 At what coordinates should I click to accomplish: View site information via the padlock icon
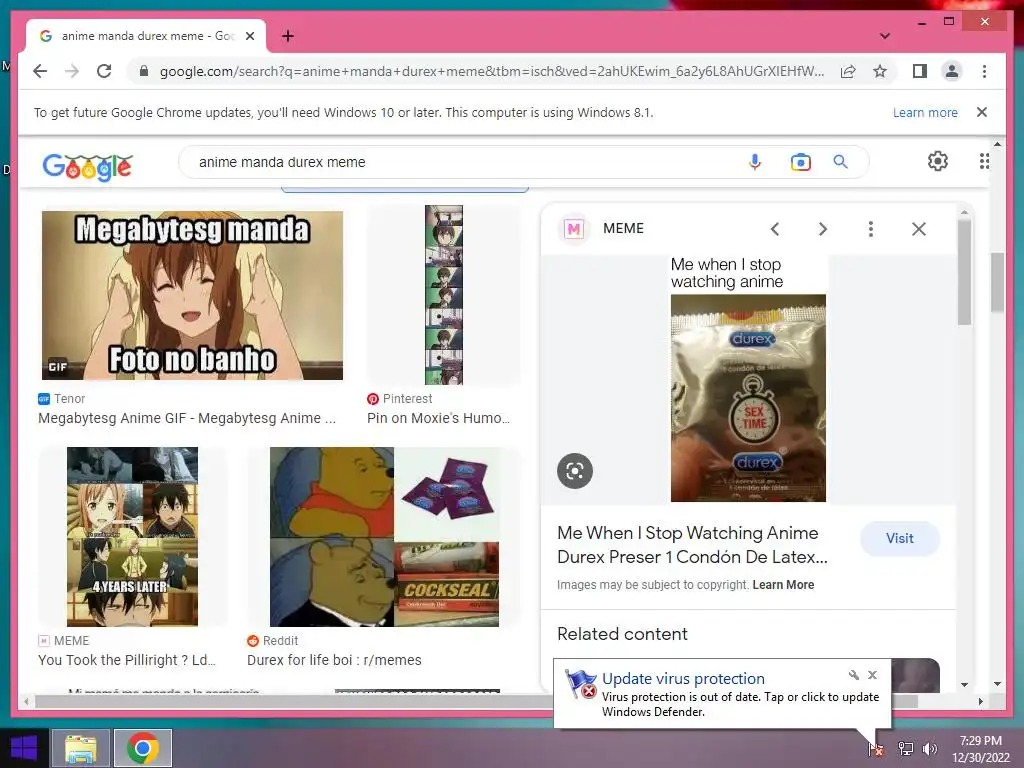tap(144, 71)
